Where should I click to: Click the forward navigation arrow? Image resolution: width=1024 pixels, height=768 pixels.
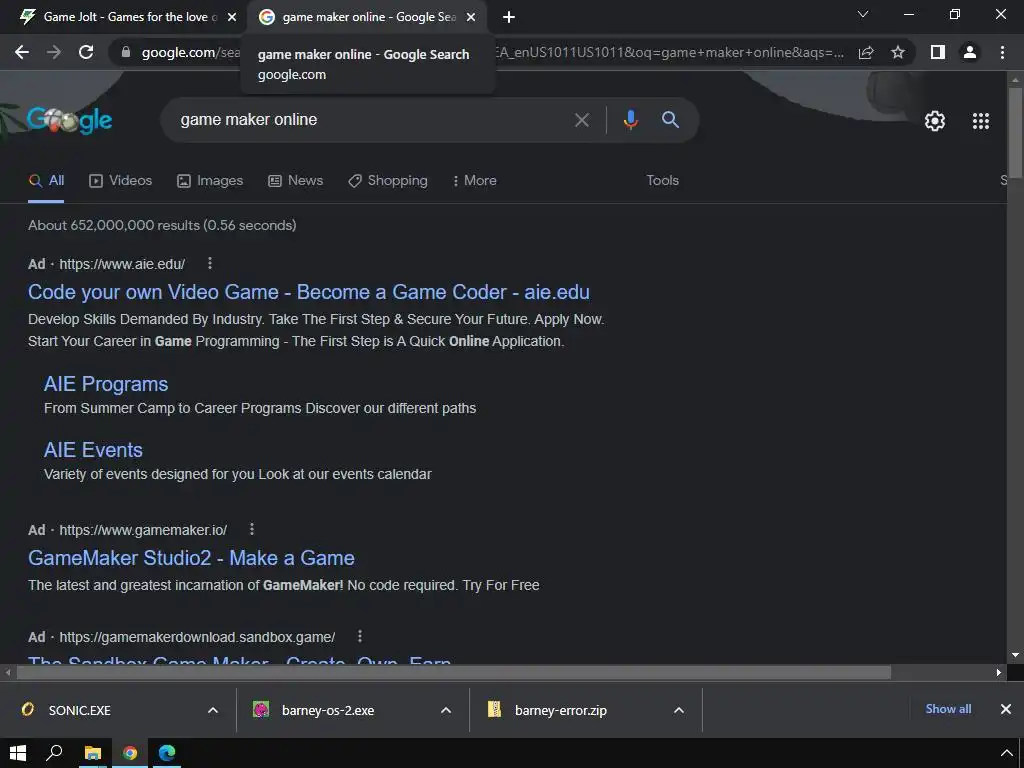point(54,52)
